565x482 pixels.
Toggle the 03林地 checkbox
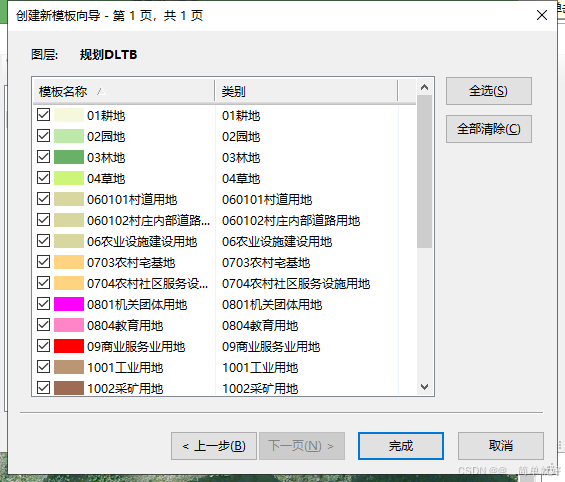(44, 157)
